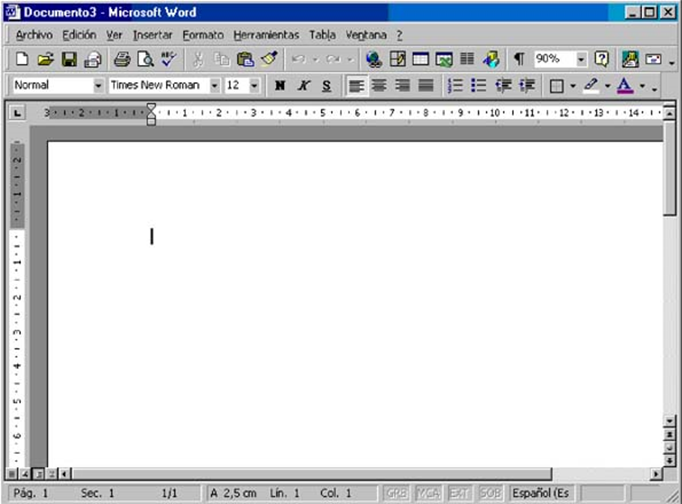Open the Drawing toolbar

coord(491,59)
